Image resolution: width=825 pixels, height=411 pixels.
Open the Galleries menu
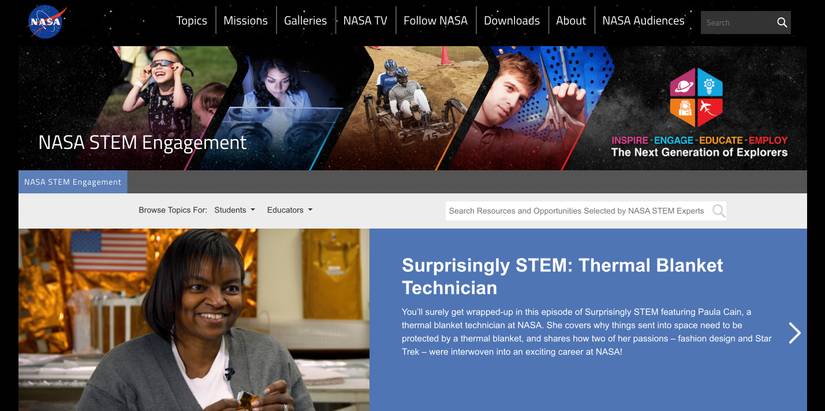click(x=305, y=21)
